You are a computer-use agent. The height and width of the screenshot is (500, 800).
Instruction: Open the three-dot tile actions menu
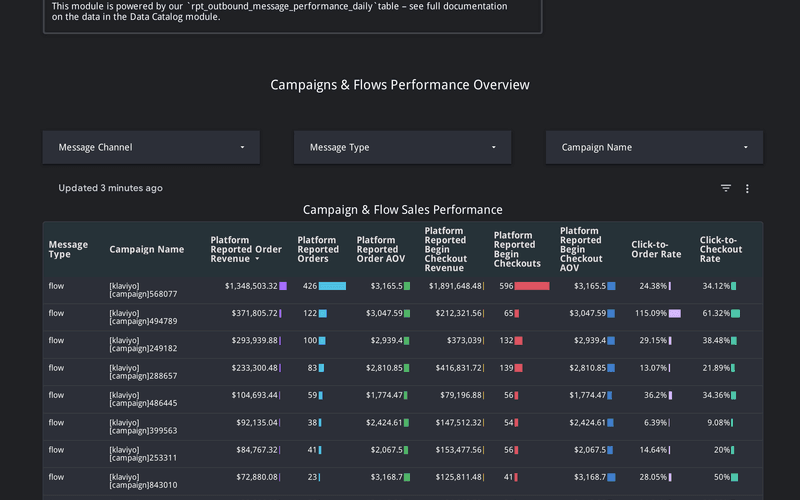(747, 188)
